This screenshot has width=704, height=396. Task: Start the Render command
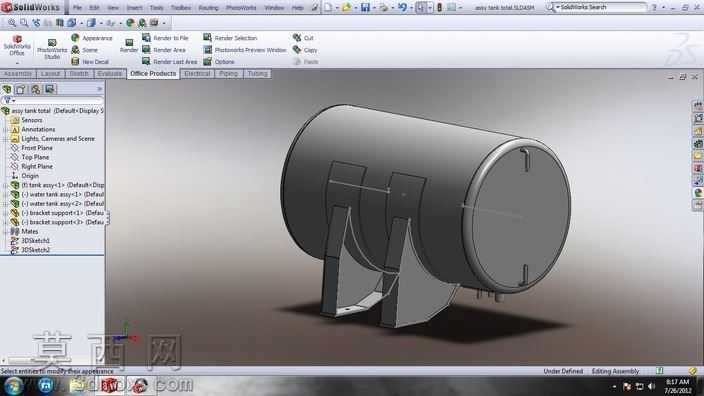click(x=129, y=45)
